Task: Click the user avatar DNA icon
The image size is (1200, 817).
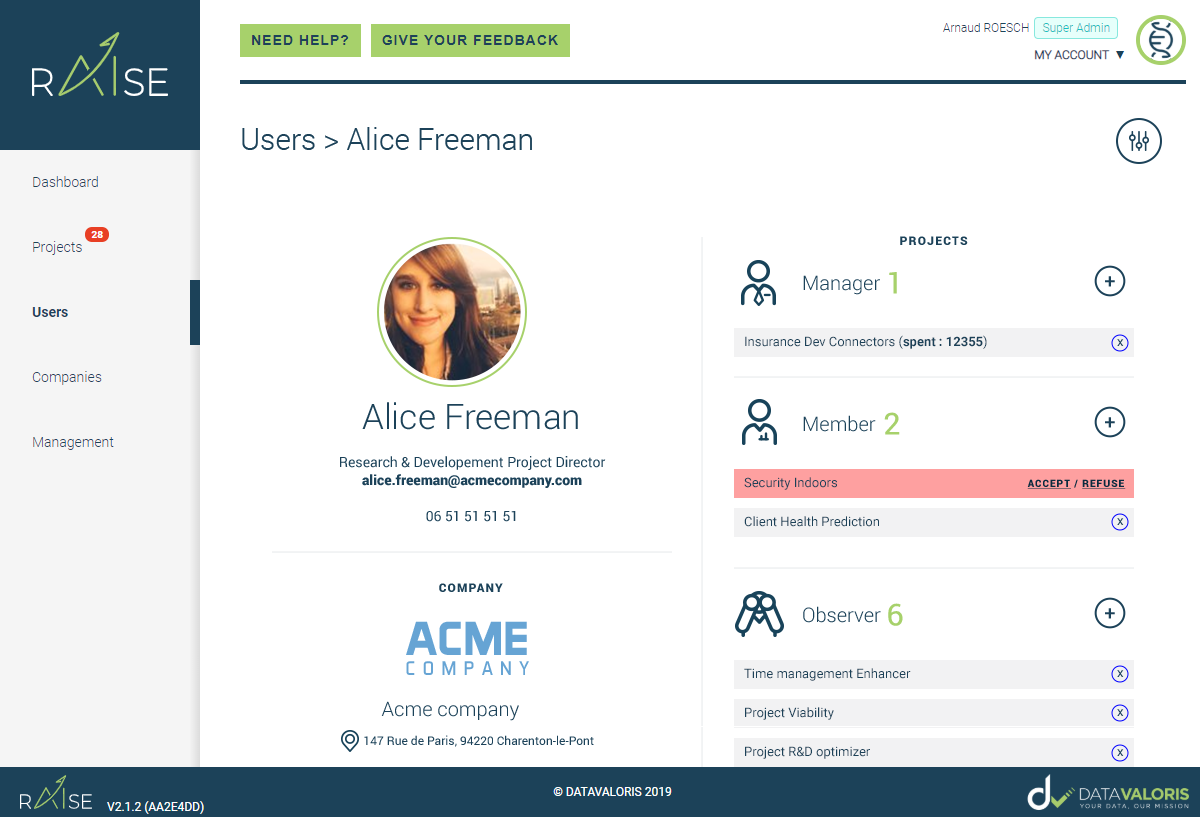Action: (x=1160, y=40)
